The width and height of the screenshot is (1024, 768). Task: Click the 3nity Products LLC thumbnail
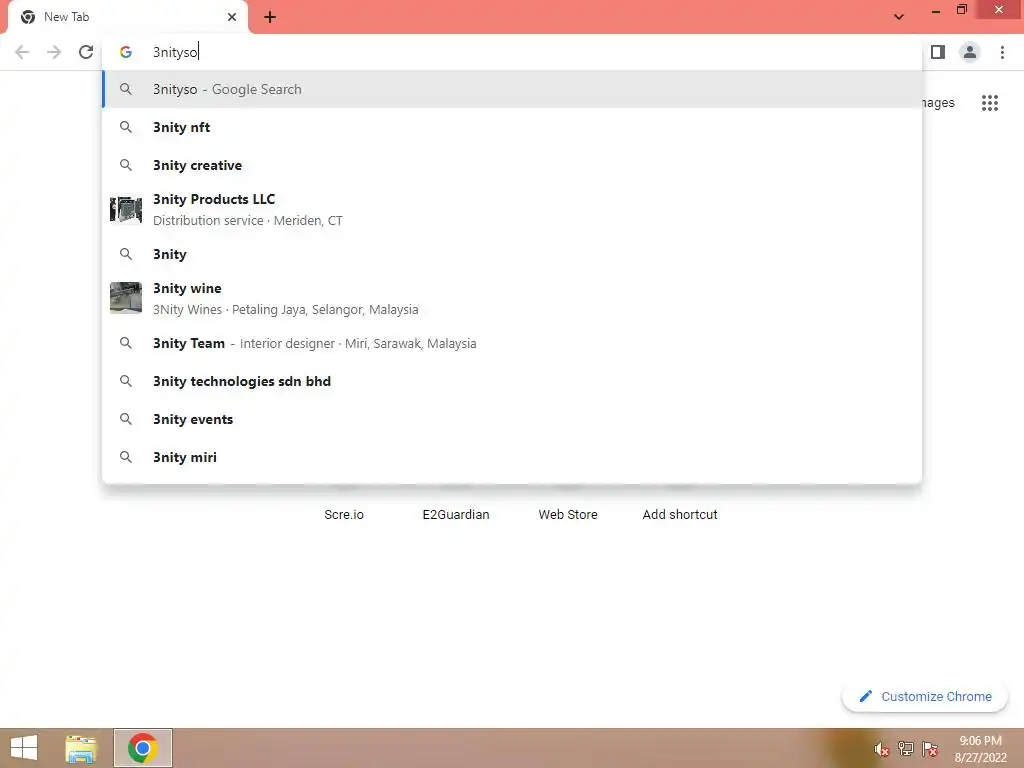126,210
